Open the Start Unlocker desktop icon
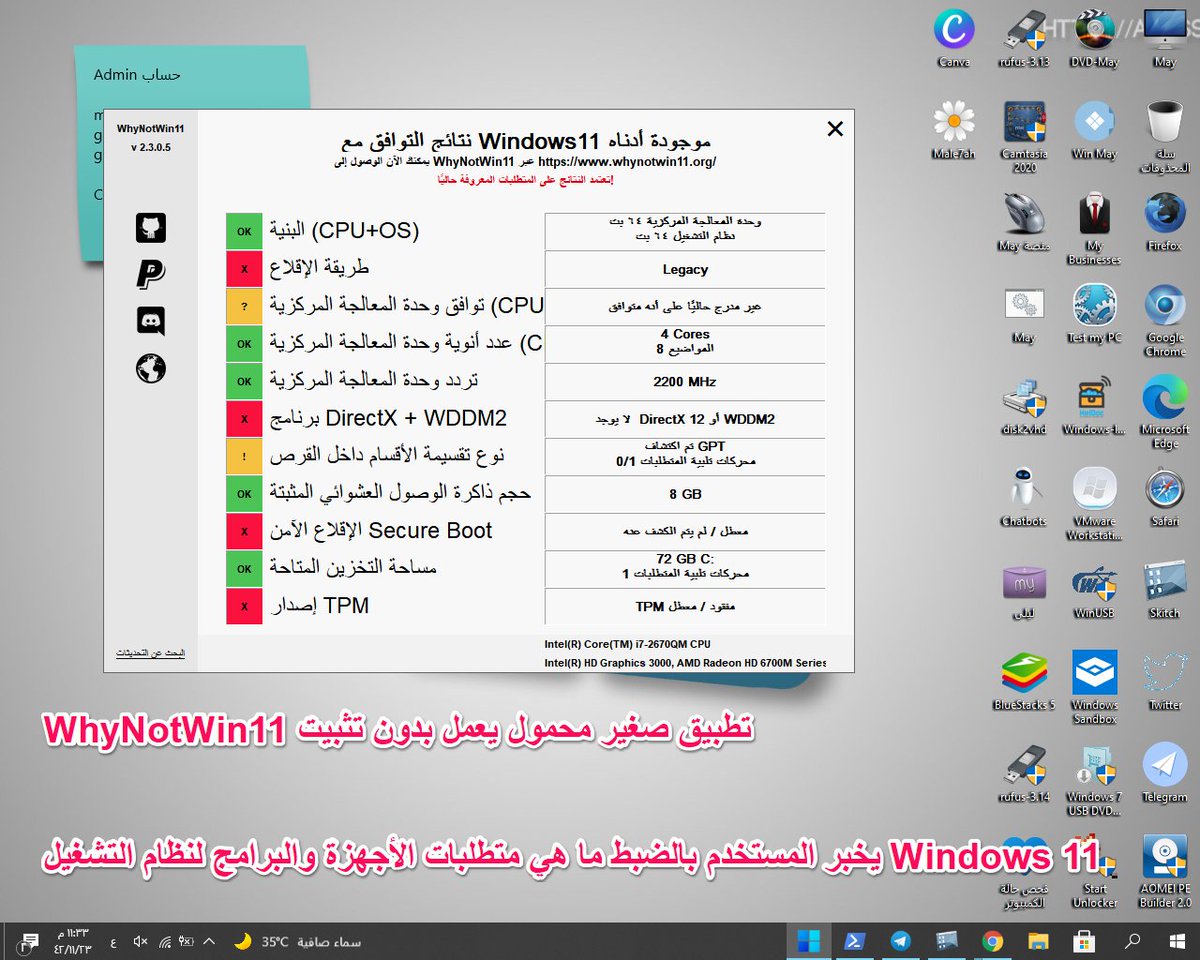This screenshot has width=1200, height=960. click(1094, 871)
